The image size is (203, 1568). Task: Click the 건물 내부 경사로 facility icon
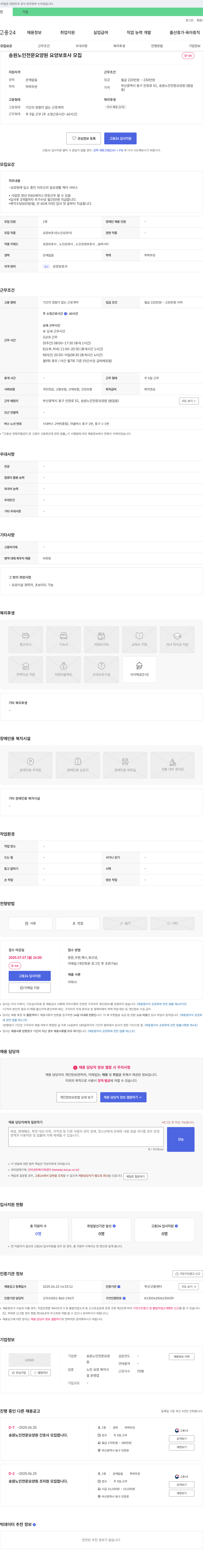pos(173,765)
